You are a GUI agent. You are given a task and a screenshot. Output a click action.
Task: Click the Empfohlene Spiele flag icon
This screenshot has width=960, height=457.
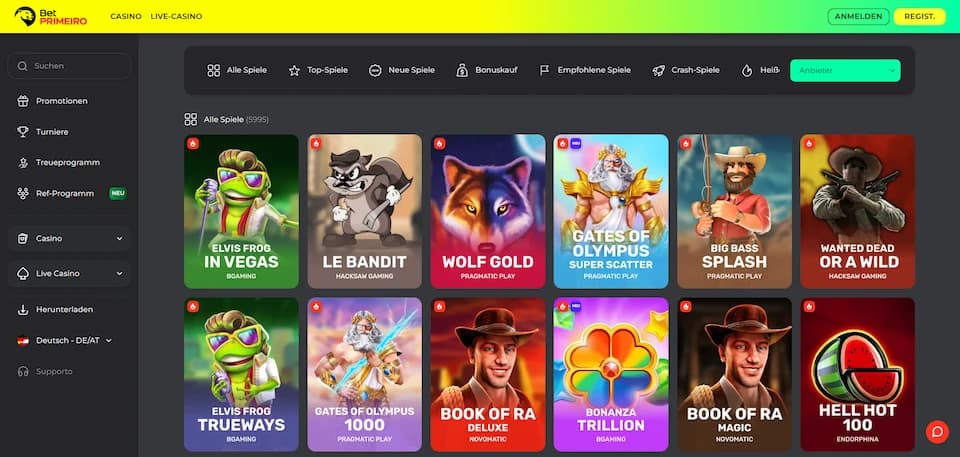544,70
